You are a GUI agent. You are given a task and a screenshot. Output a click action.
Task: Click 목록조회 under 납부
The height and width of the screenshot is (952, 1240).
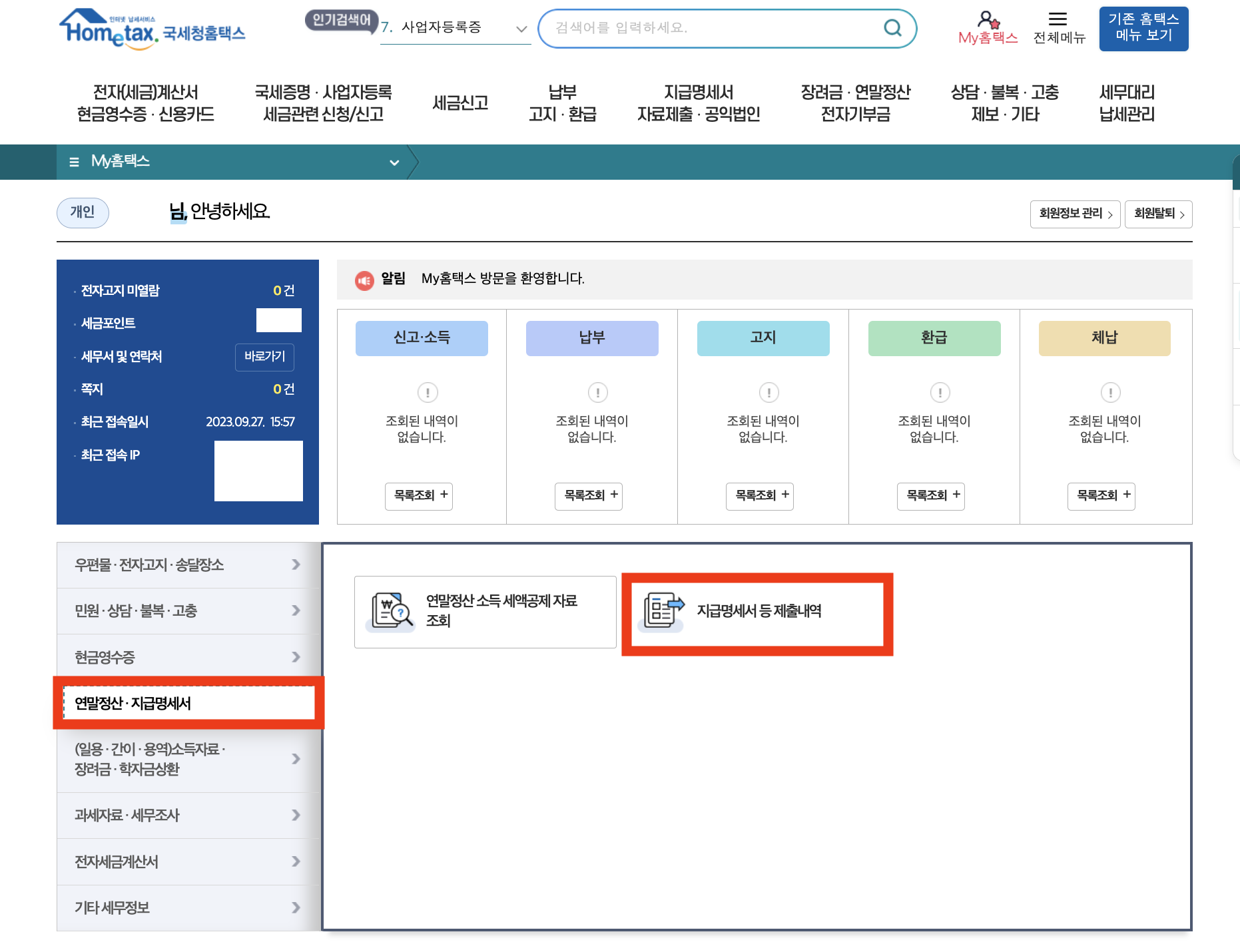tap(589, 496)
